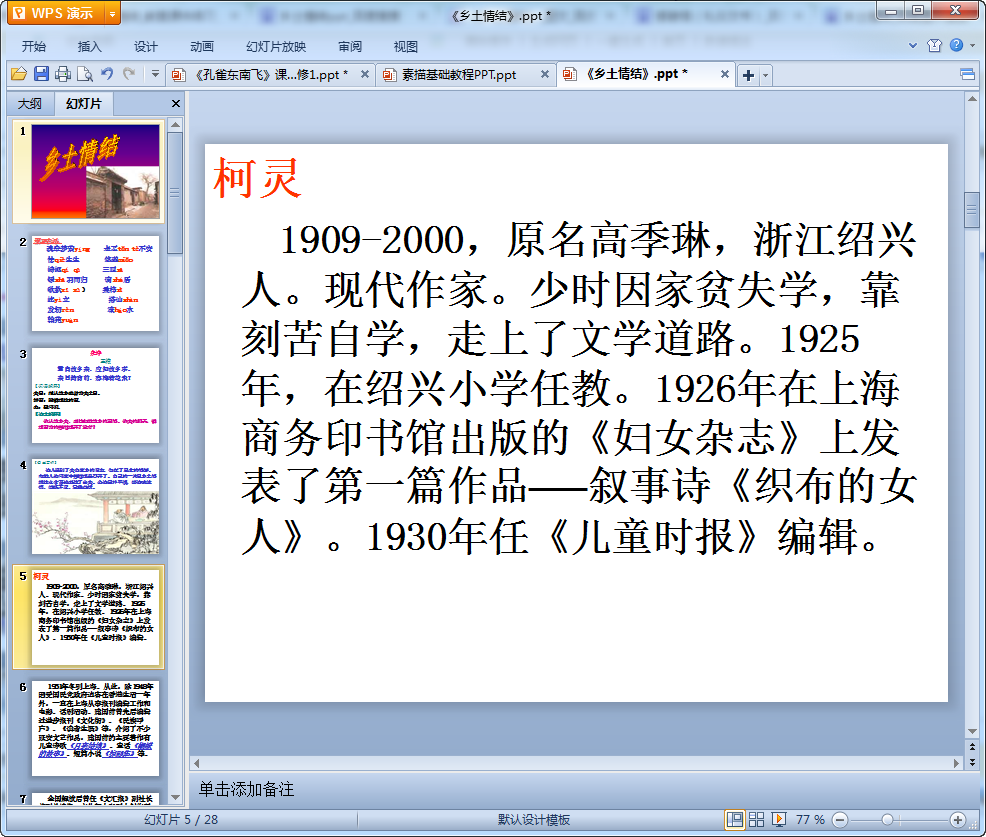Image resolution: width=986 pixels, height=837 pixels.
Task: Open Print Preview from the toolbar
Action: 85,74
